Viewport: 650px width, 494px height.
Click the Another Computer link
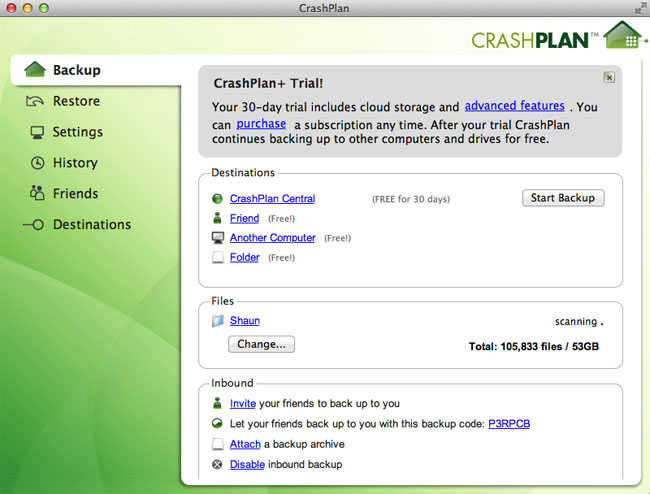point(273,238)
